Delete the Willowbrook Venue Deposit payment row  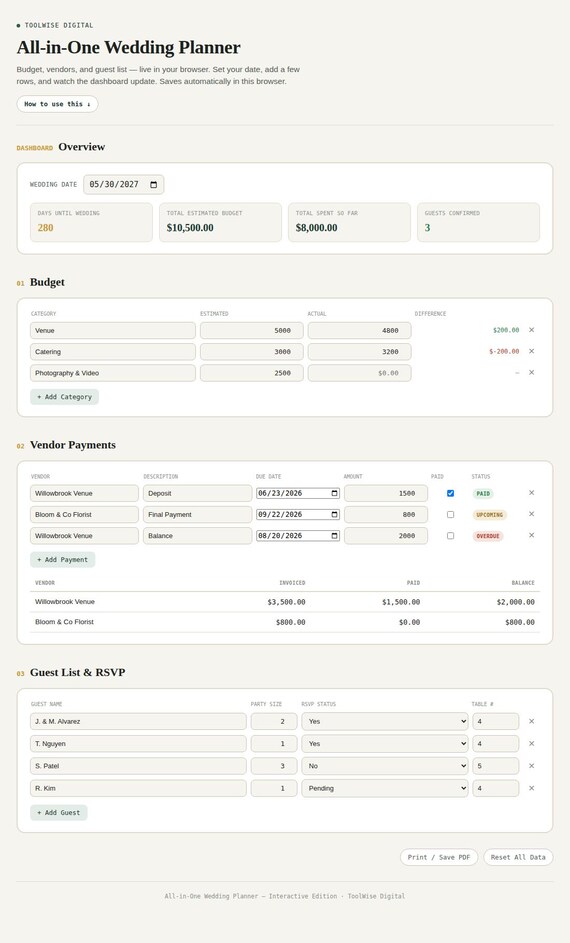[532, 493]
